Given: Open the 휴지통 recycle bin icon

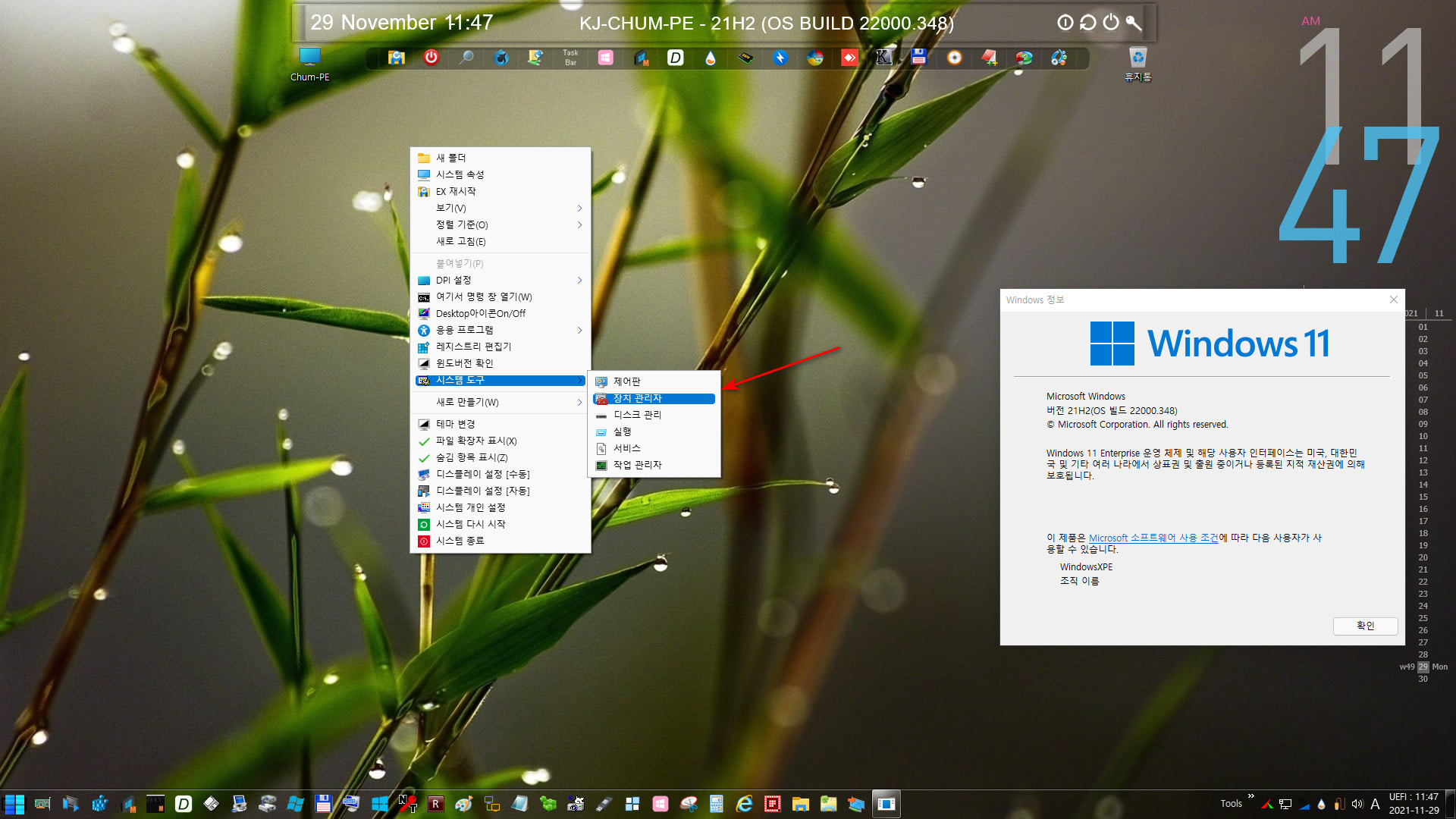Looking at the screenshot, I should [1137, 64].
